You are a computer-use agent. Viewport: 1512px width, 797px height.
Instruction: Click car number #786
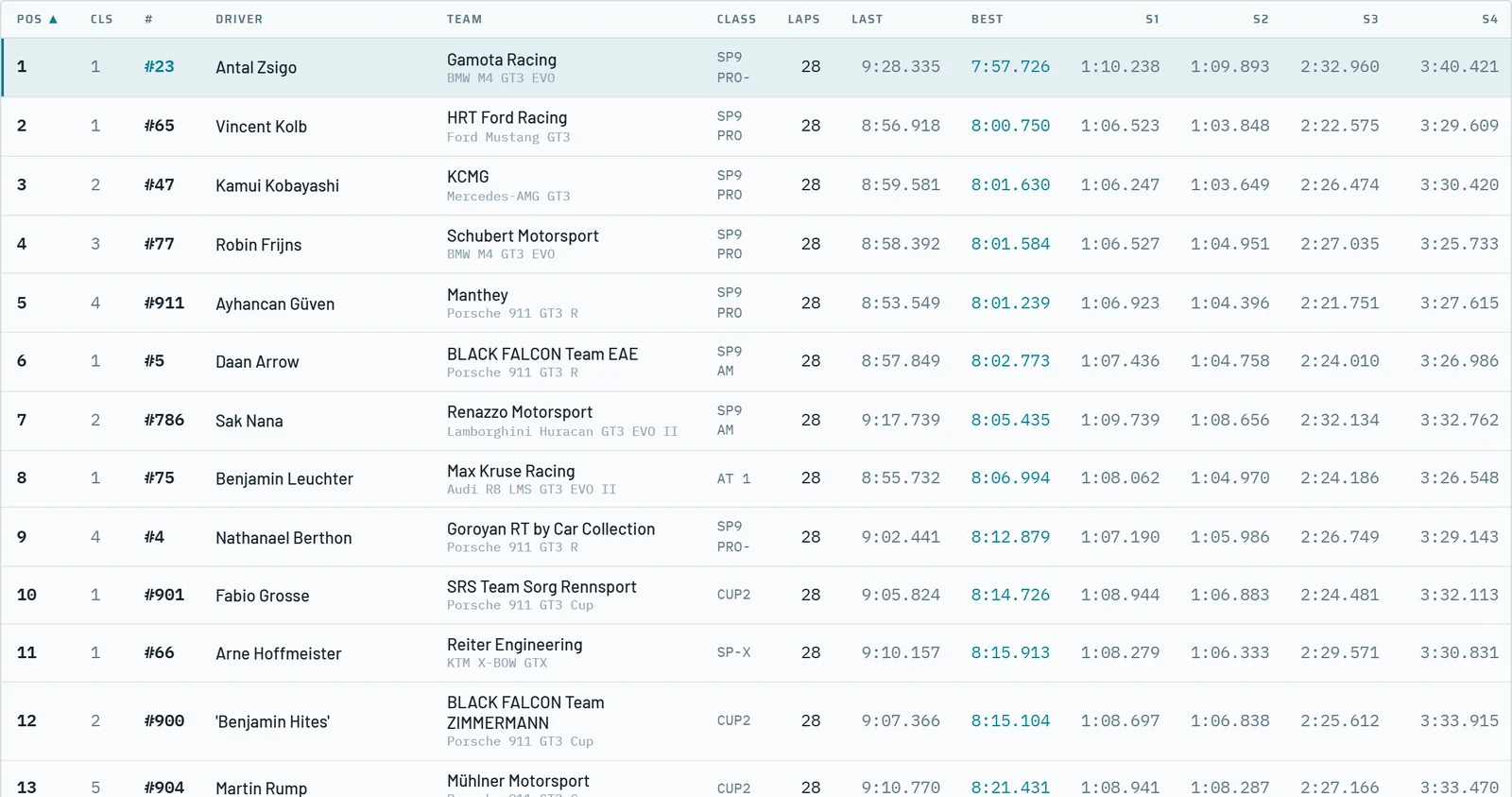click(x=163, y=420)
